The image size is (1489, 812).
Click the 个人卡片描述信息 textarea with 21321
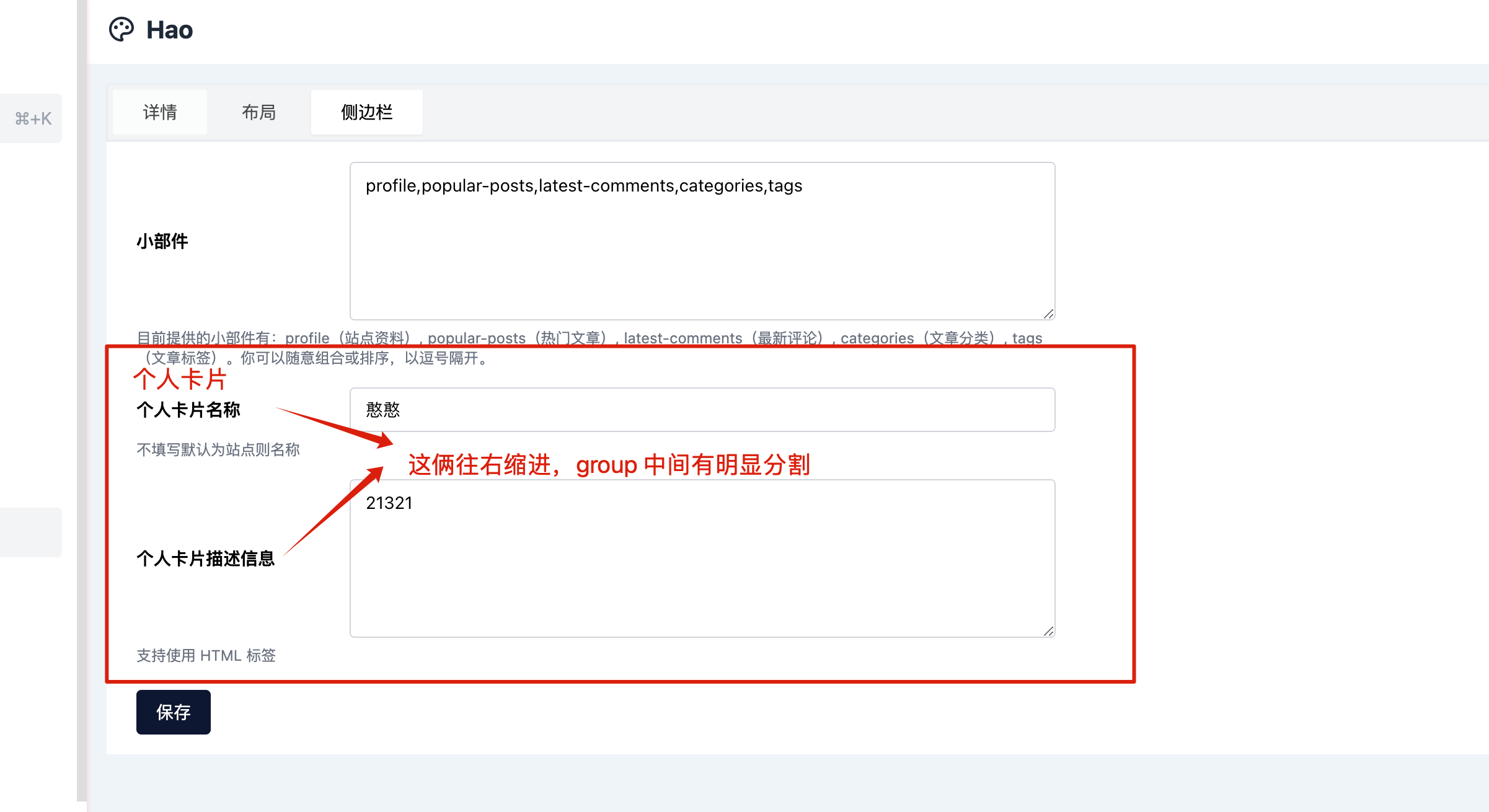pyautogui.click(x=700, y=558)
